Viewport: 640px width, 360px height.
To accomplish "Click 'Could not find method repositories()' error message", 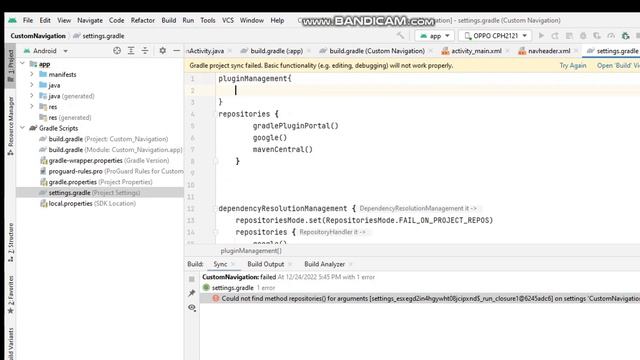I will click(x=431, y=298).
